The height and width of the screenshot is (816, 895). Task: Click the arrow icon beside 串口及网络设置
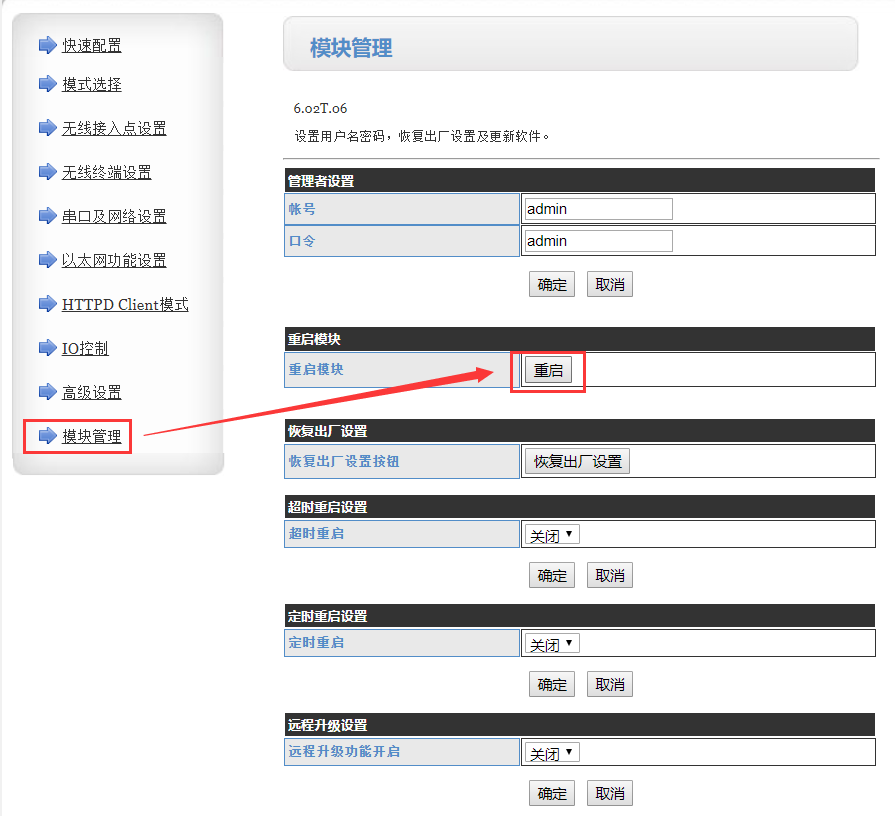point(47,216)
